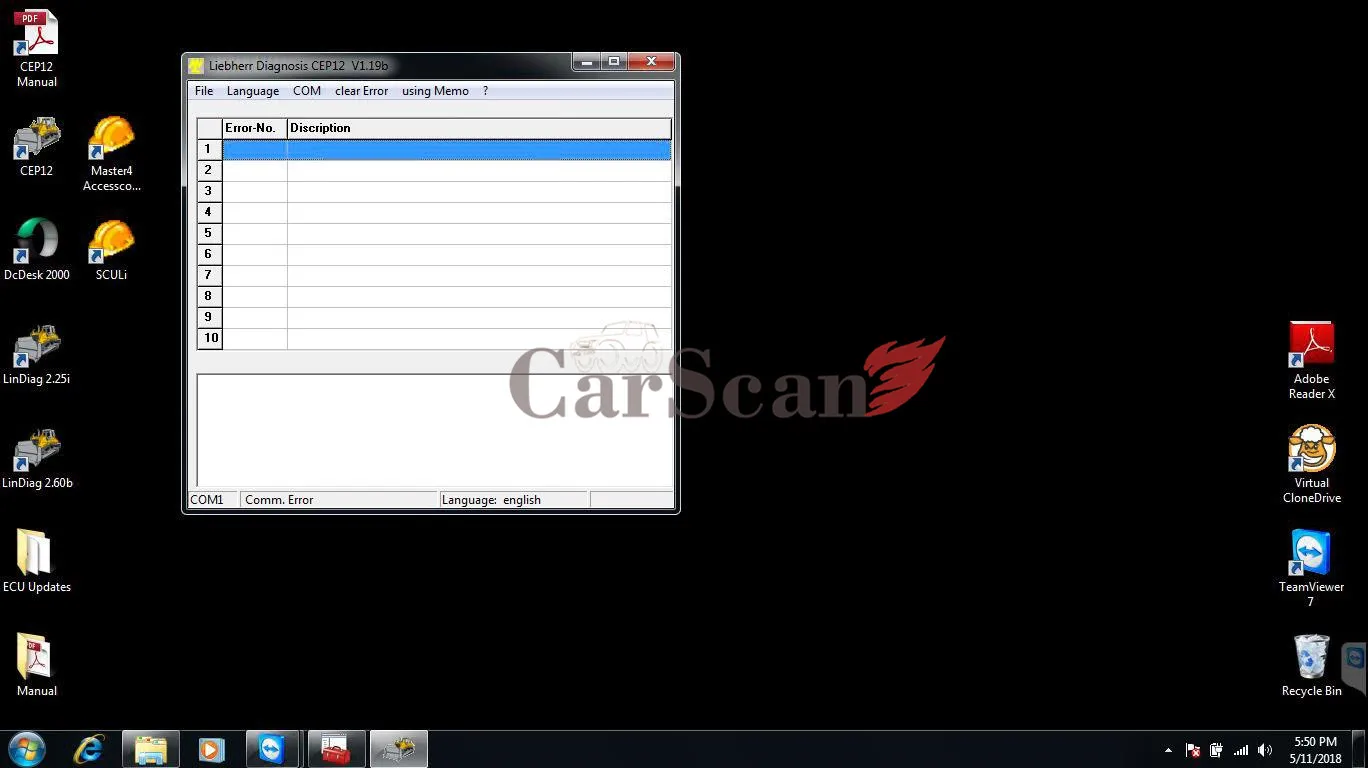The image size is (1368, 768).
Task: Click the Discription column header
Action: 479,128
